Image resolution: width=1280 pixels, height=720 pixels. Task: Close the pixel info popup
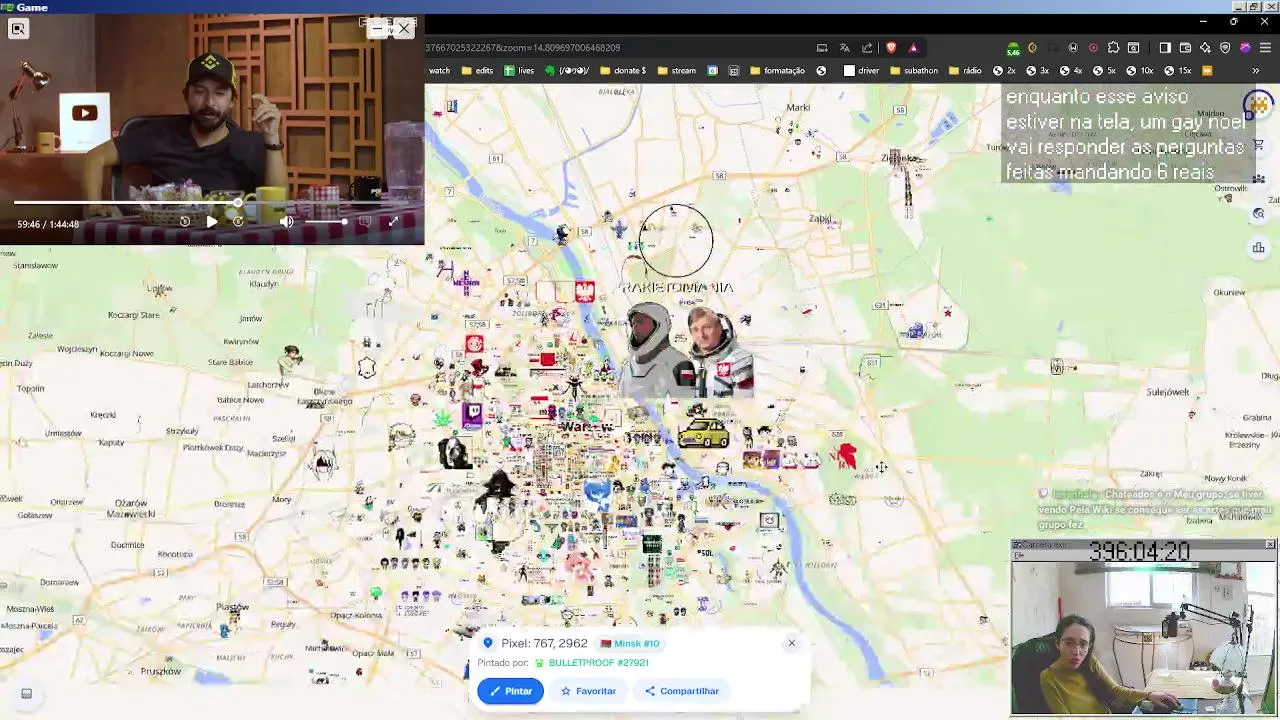(791, 643)
